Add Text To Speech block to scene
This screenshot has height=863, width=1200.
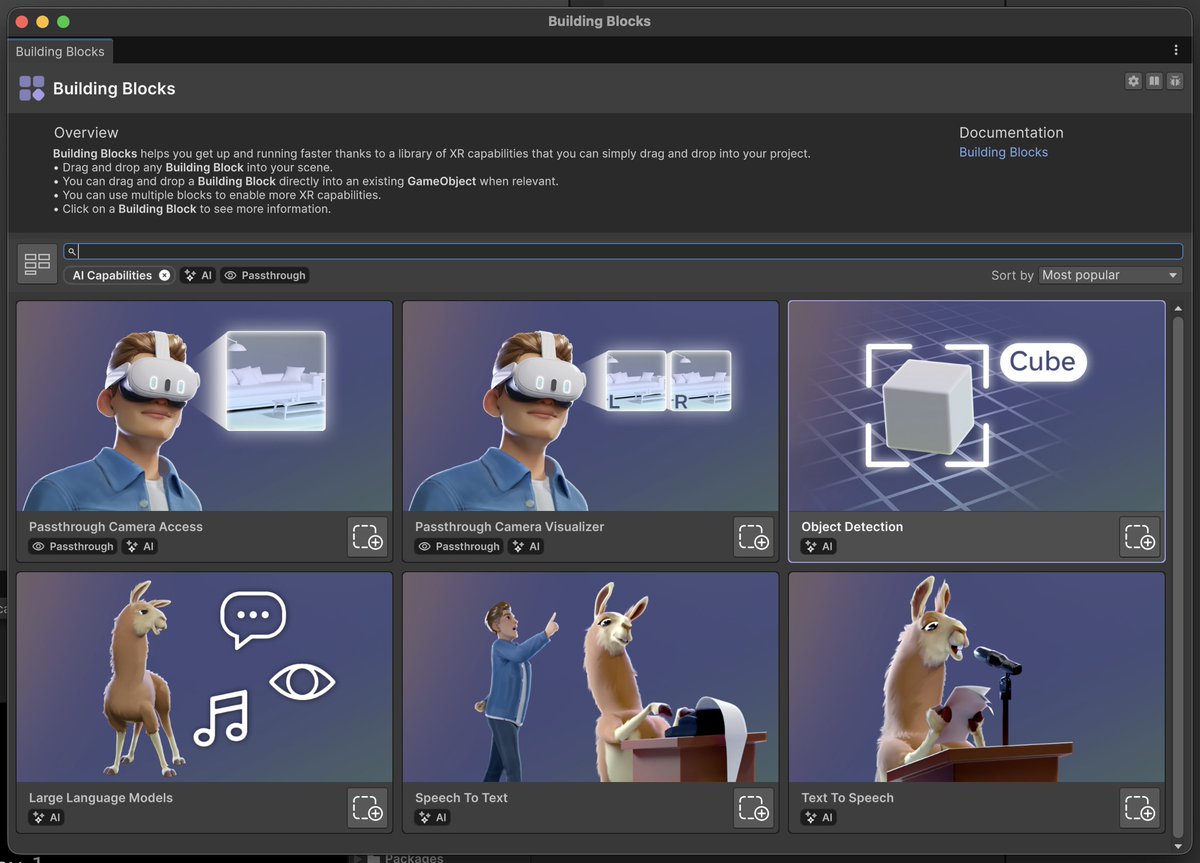(x=1140, y=808)
